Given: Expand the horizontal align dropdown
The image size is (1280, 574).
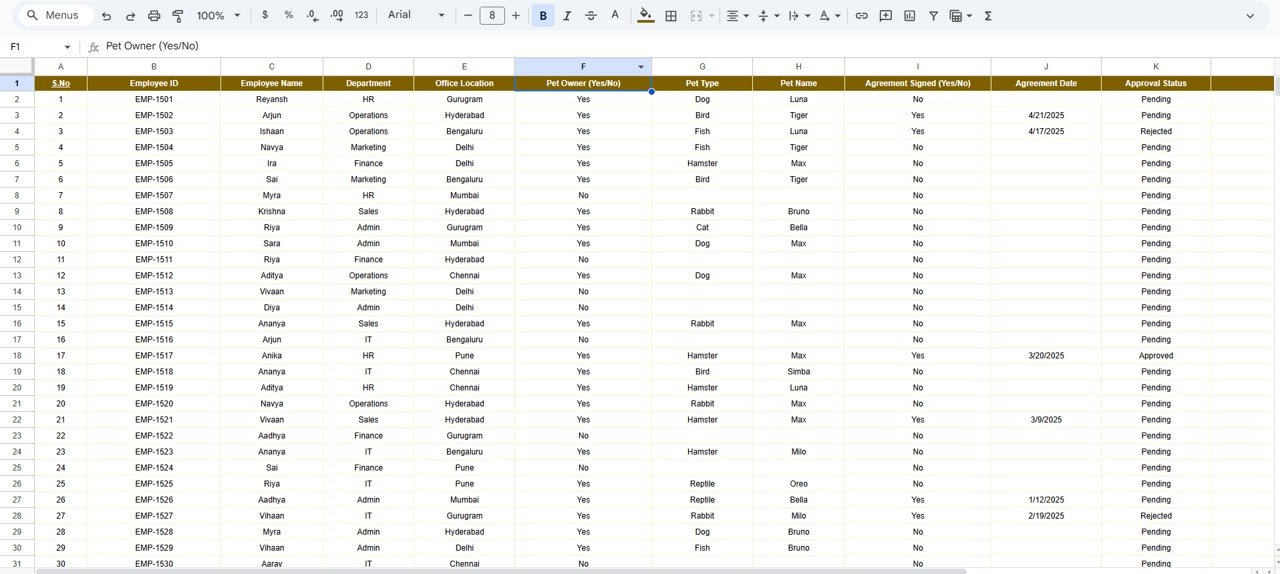Looking at the screenshot, I should tap(737, 16).
